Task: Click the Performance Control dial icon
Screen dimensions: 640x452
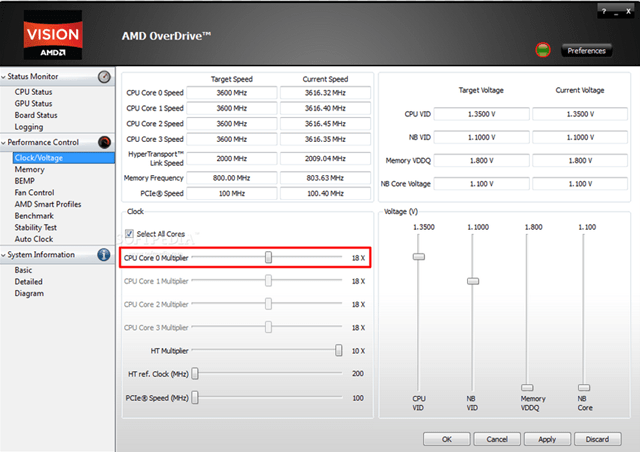Action: coord(104,142)
